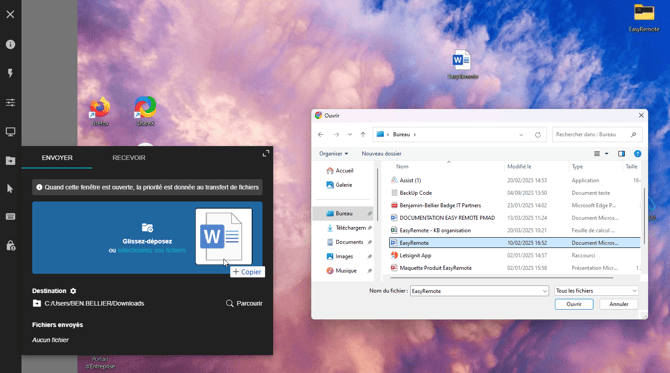Click the Ouvrir button
The height and width of the screenshot is (373, 670).
574,304
